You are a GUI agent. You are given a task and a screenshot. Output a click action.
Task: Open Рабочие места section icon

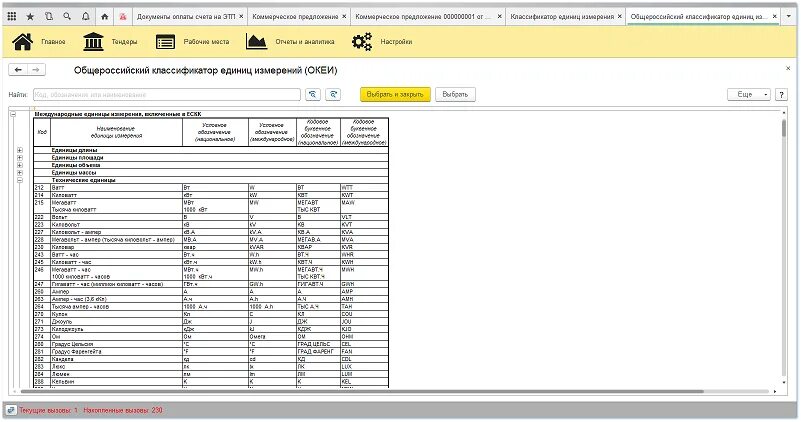[165, 41]
